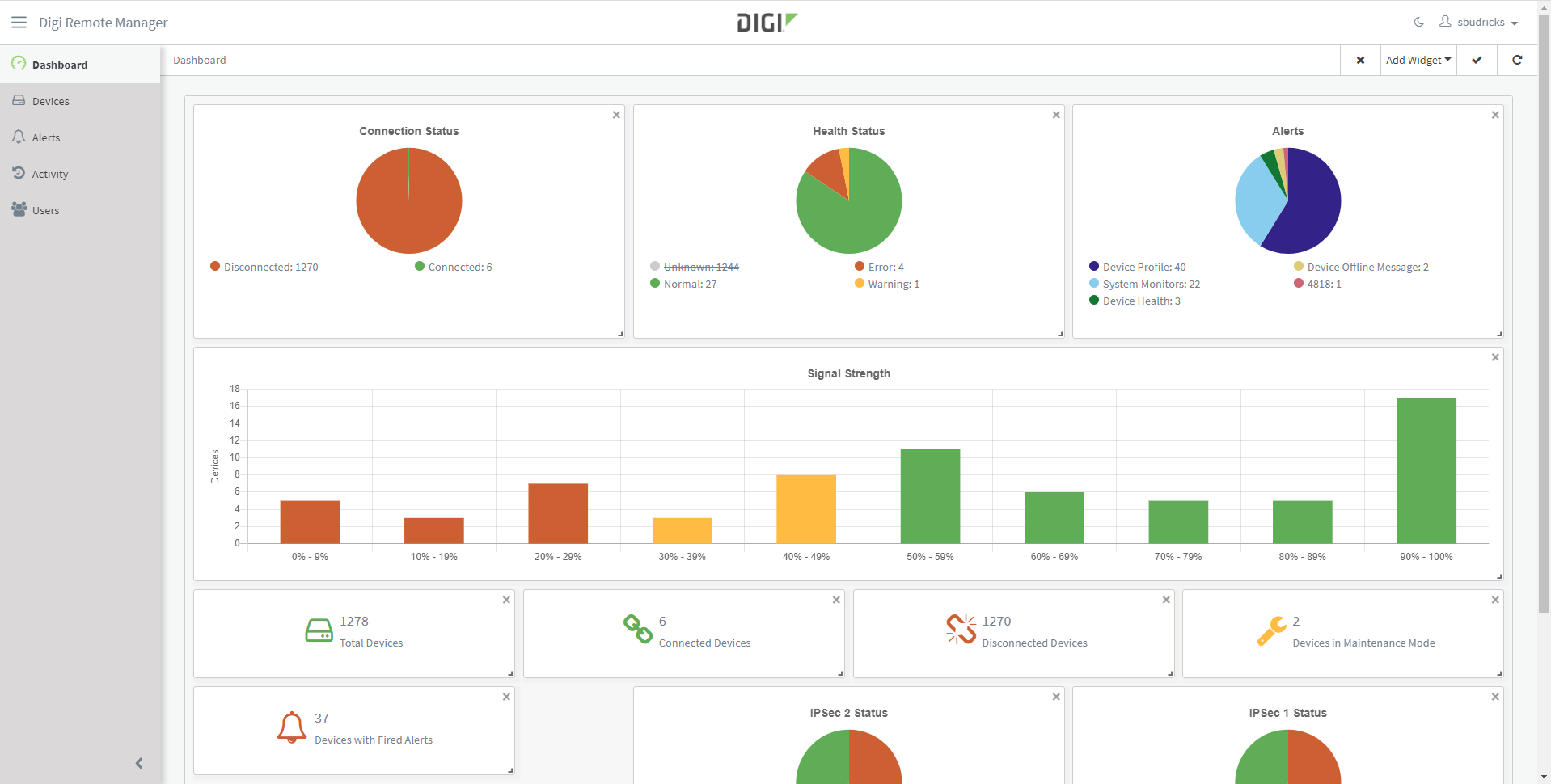Open the hamburger navigation menu
1551x784 pixels.
(19, 23)
